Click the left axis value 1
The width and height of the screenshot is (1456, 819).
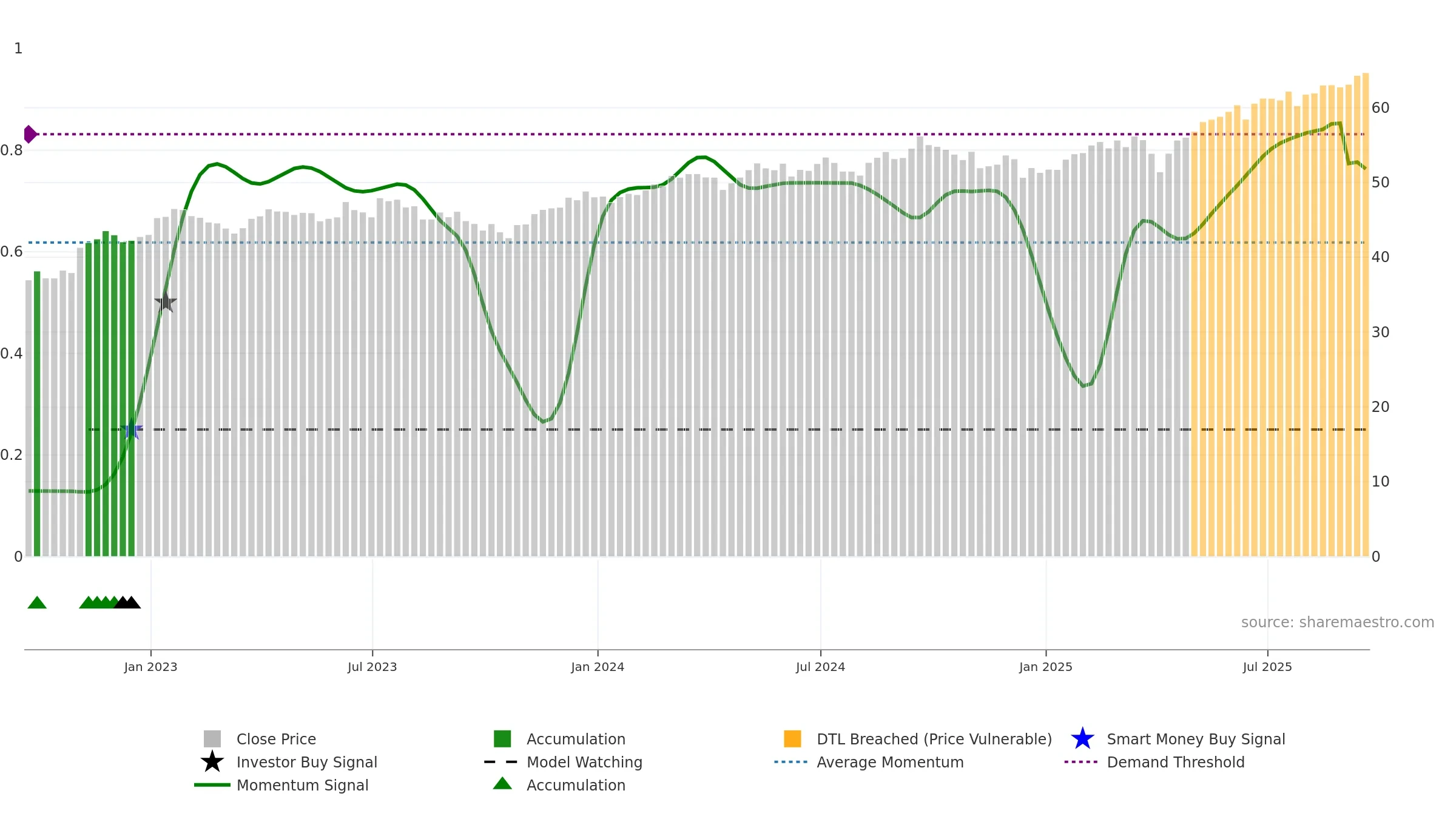point(18,49)
